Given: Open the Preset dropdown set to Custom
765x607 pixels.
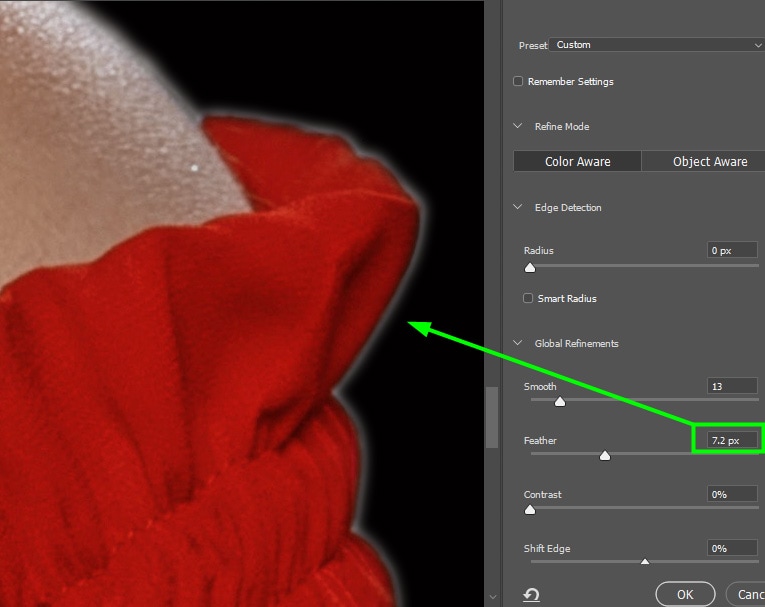Looking at the screenshot, I should tap(657, 45).
